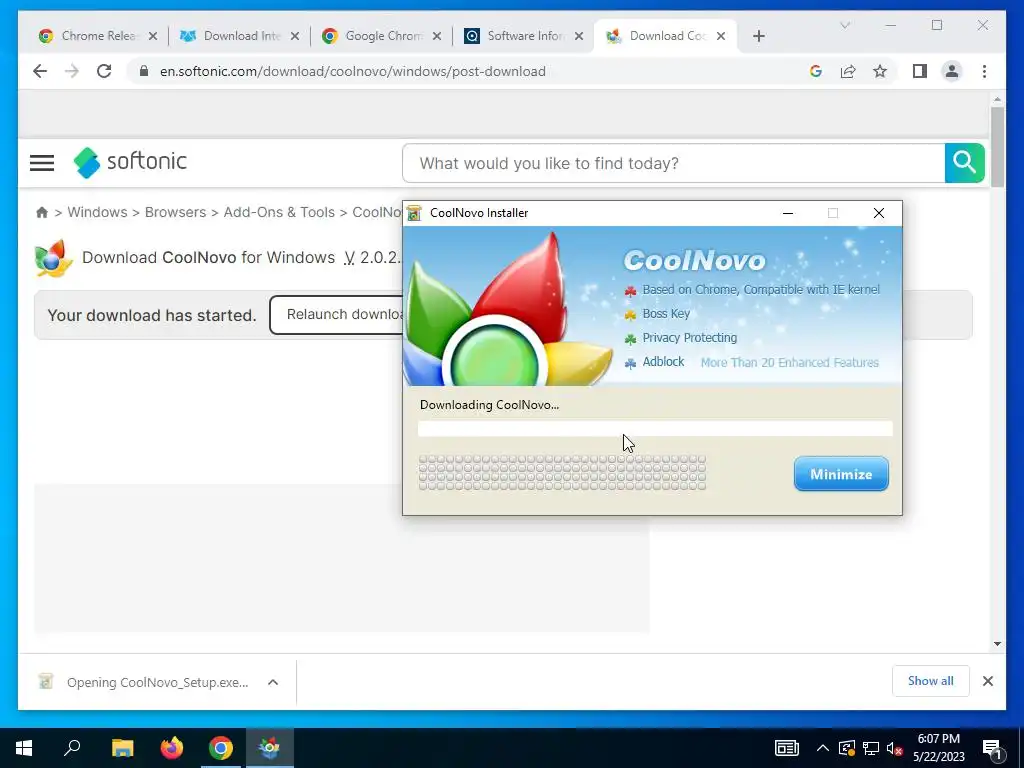Open Chrome profile avatar menu
This screenshot has width=1024, height=768.
click(x=952, y=71)
